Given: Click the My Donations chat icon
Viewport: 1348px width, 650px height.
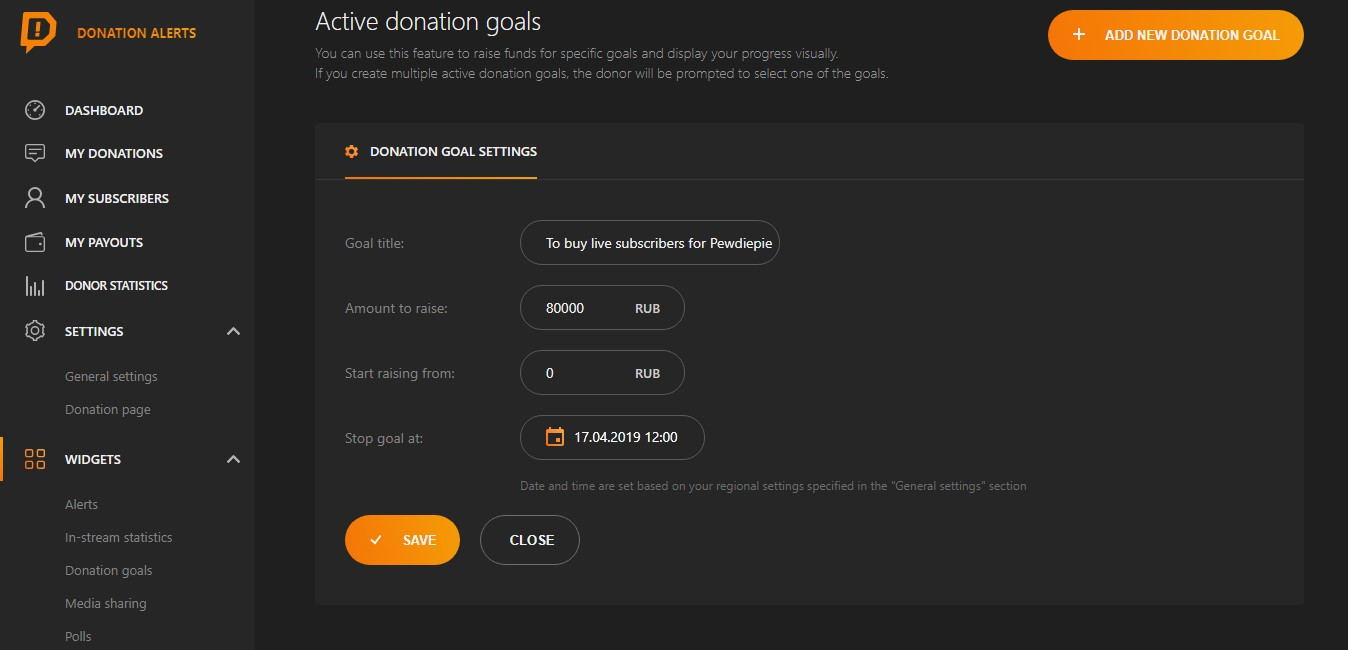Looking at the screenshot, I should [35, 153].
